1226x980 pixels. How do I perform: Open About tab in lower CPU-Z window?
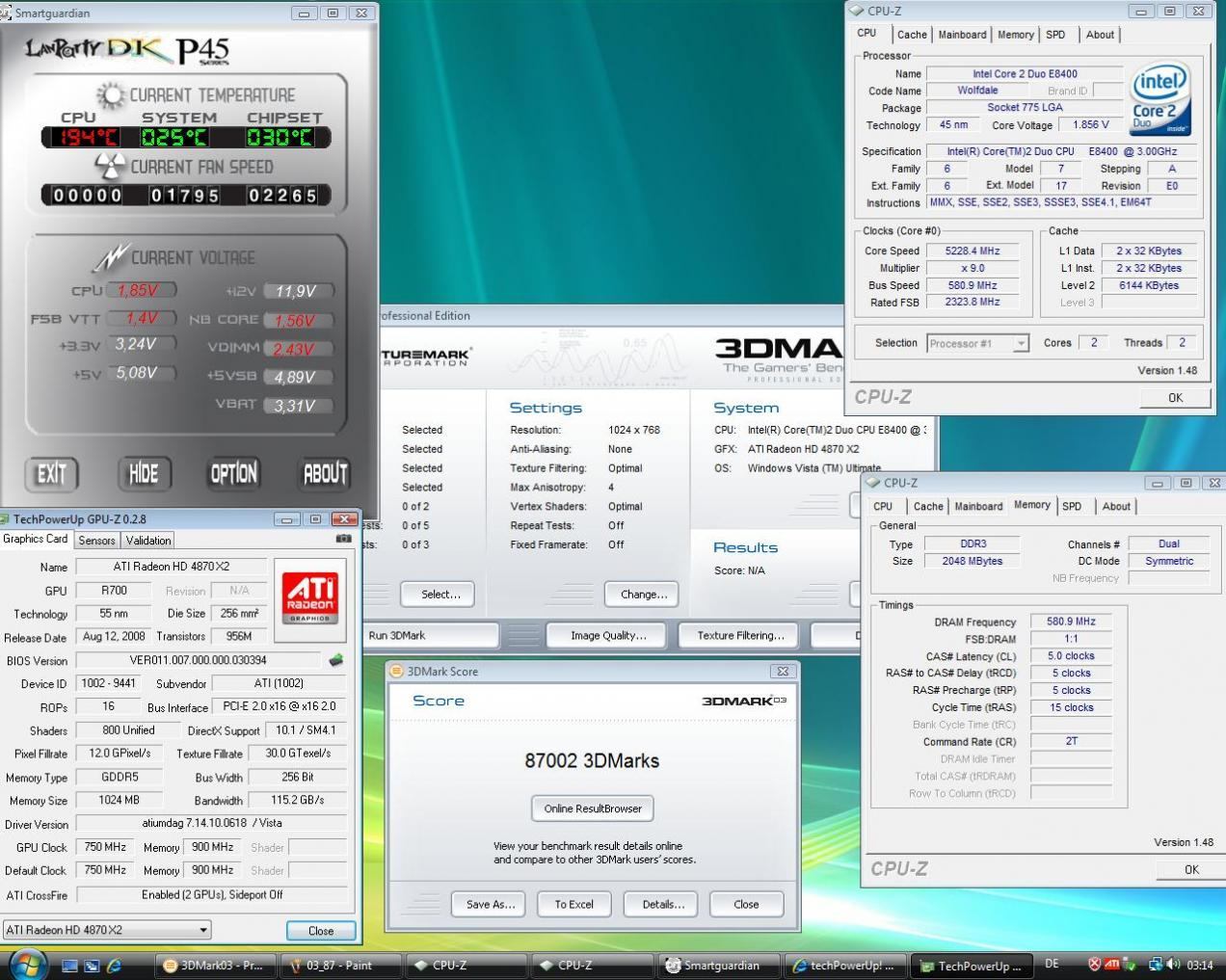click(1116, 506)
